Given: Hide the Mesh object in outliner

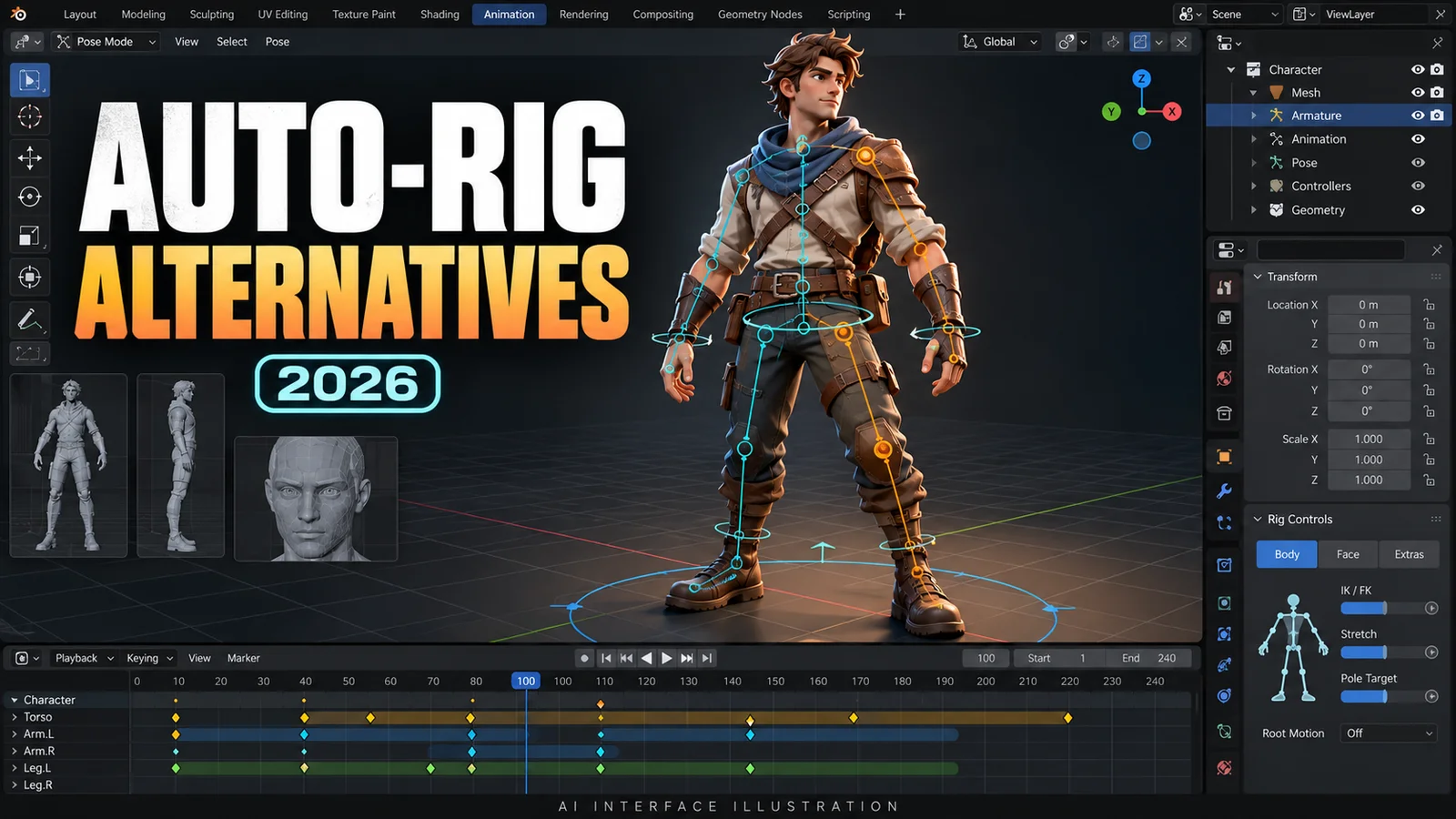Looking at the screenshot, I should (1418, 93).
